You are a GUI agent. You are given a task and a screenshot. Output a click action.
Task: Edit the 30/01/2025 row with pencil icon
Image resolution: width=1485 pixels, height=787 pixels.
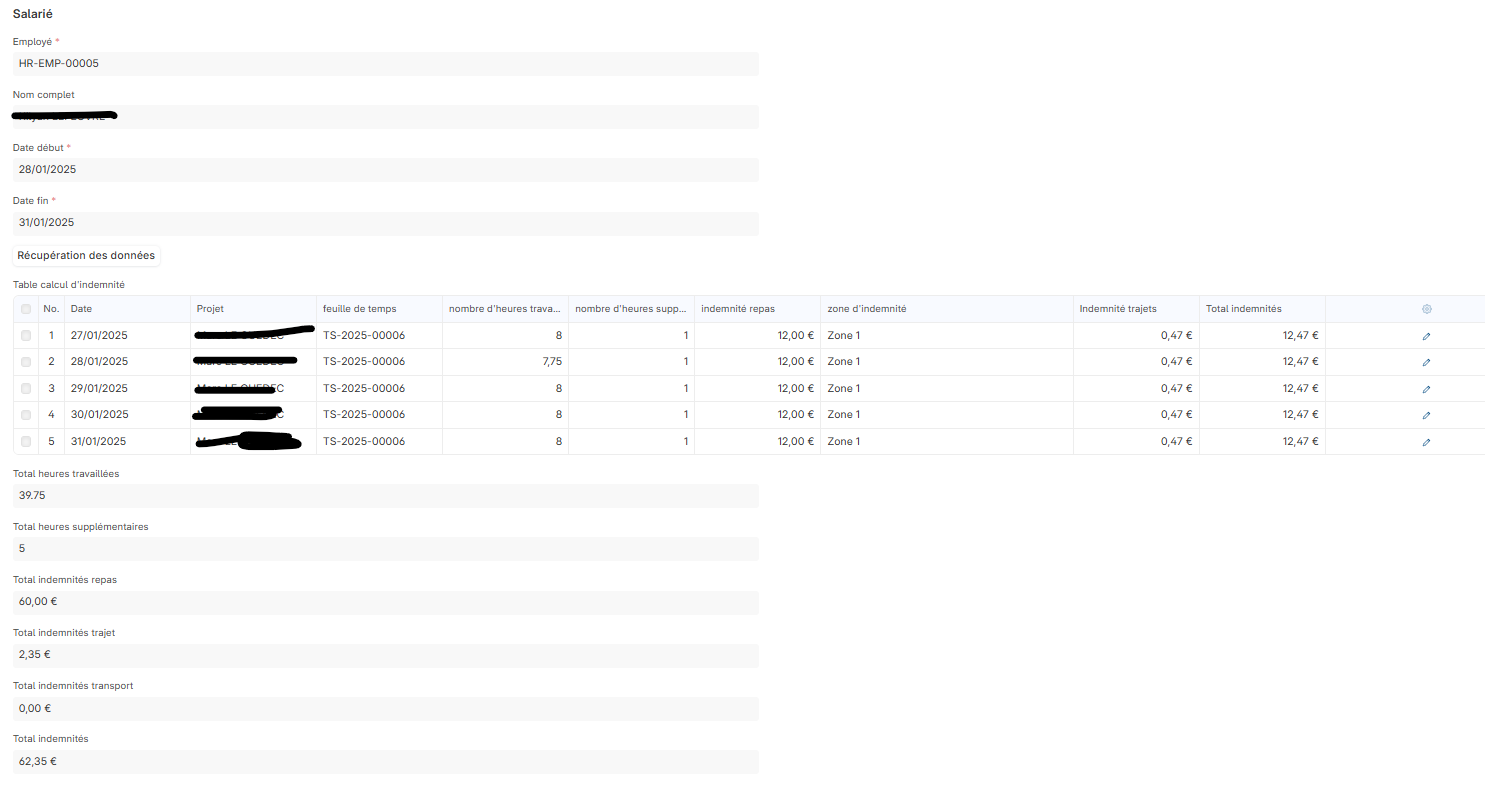1426,415
